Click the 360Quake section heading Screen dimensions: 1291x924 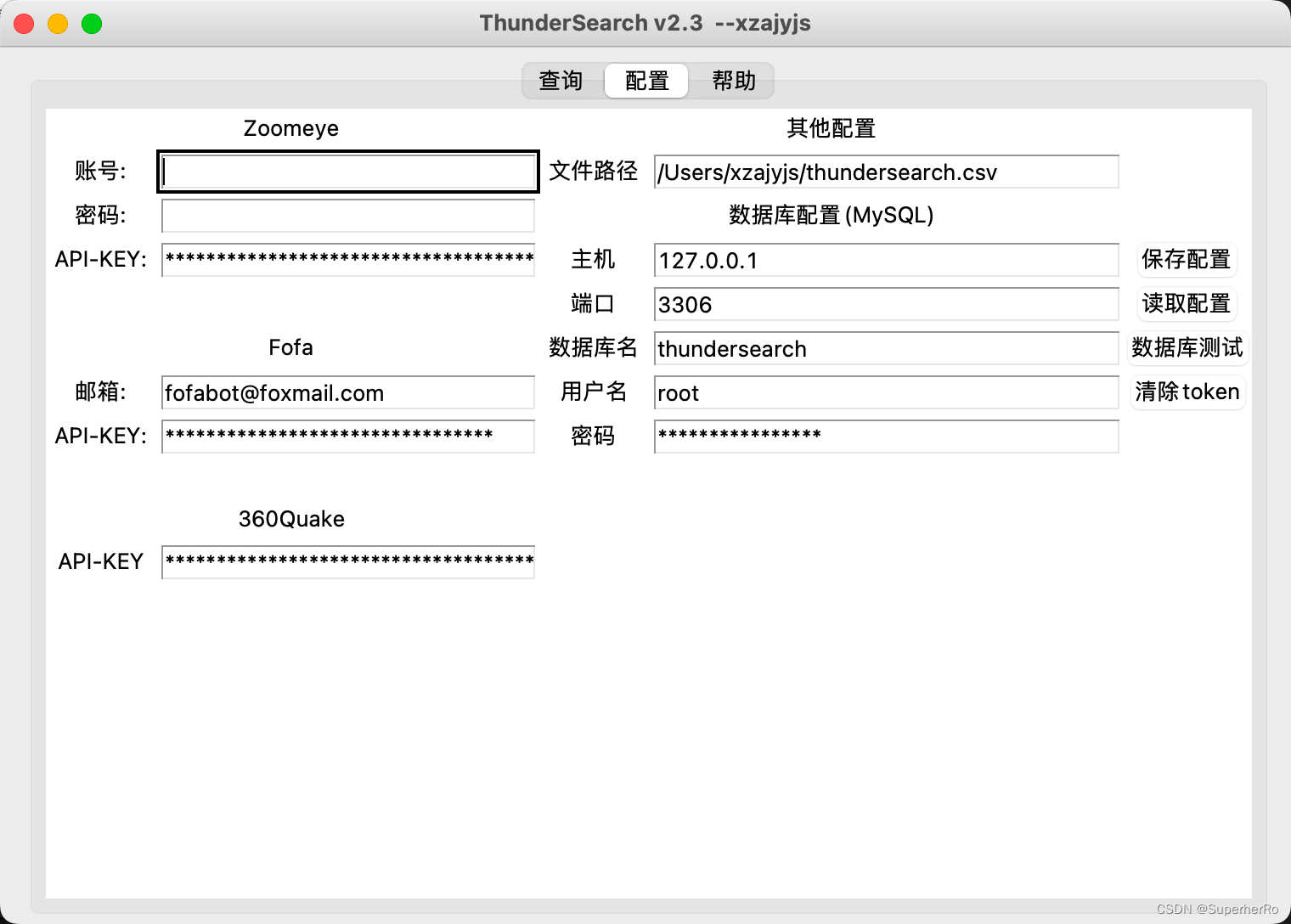[291, 519]
